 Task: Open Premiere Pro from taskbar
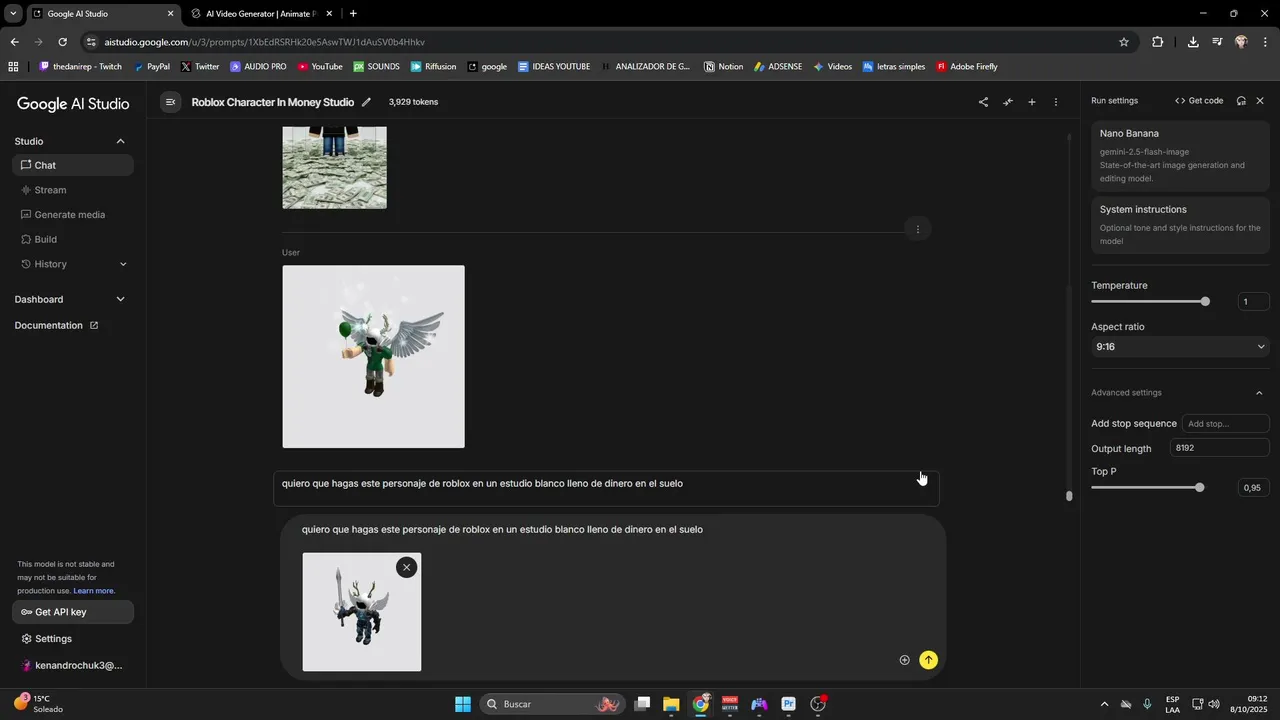tap(789, 704)
